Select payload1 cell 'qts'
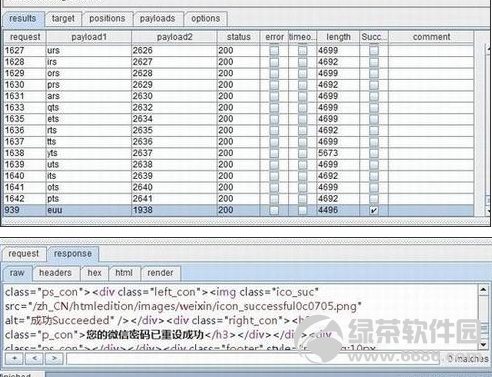The height and width of the screenshot is (377, 492). (x=89, y=108)
